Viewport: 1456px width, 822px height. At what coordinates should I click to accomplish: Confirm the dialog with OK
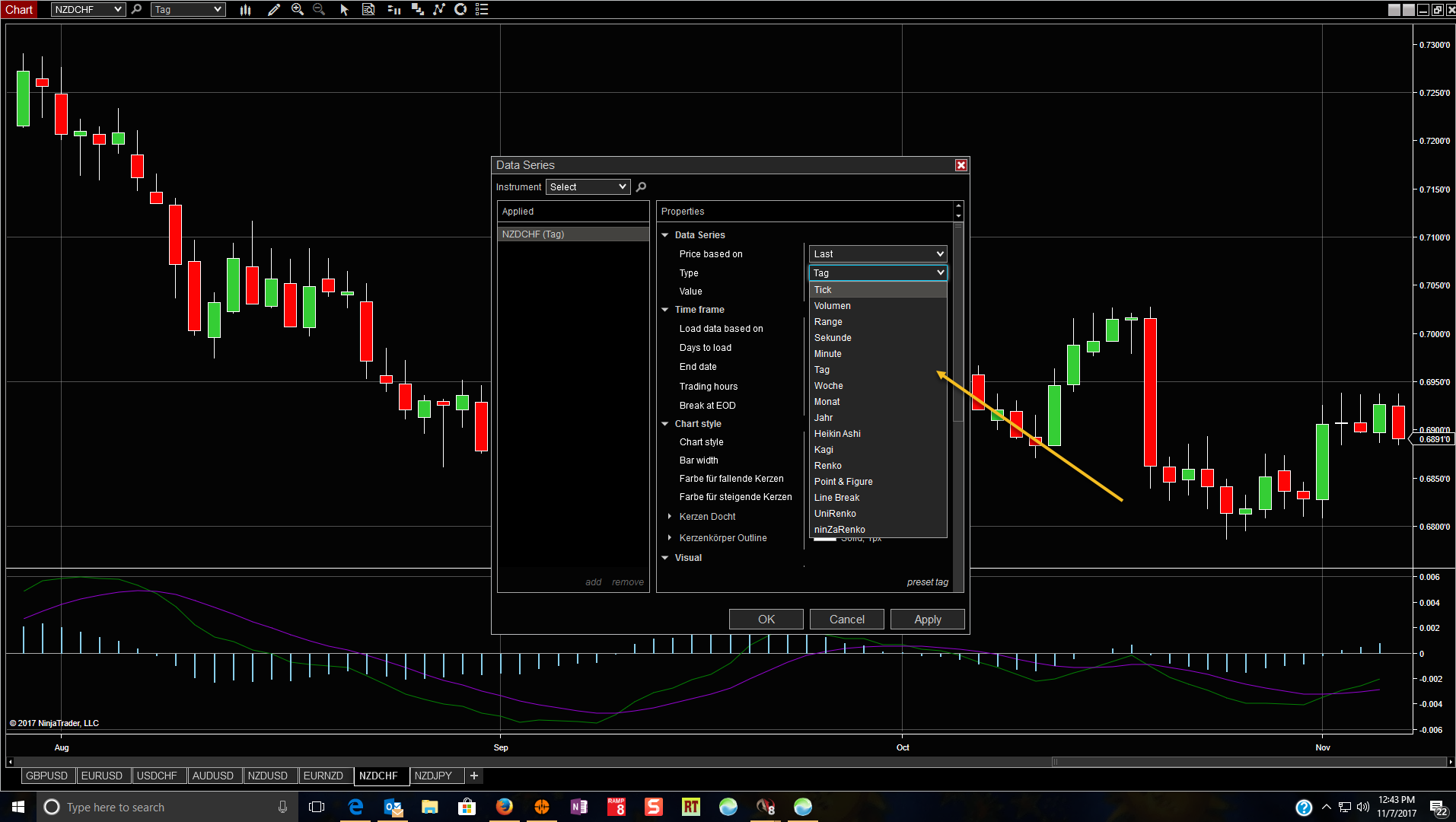coord(766,620)
